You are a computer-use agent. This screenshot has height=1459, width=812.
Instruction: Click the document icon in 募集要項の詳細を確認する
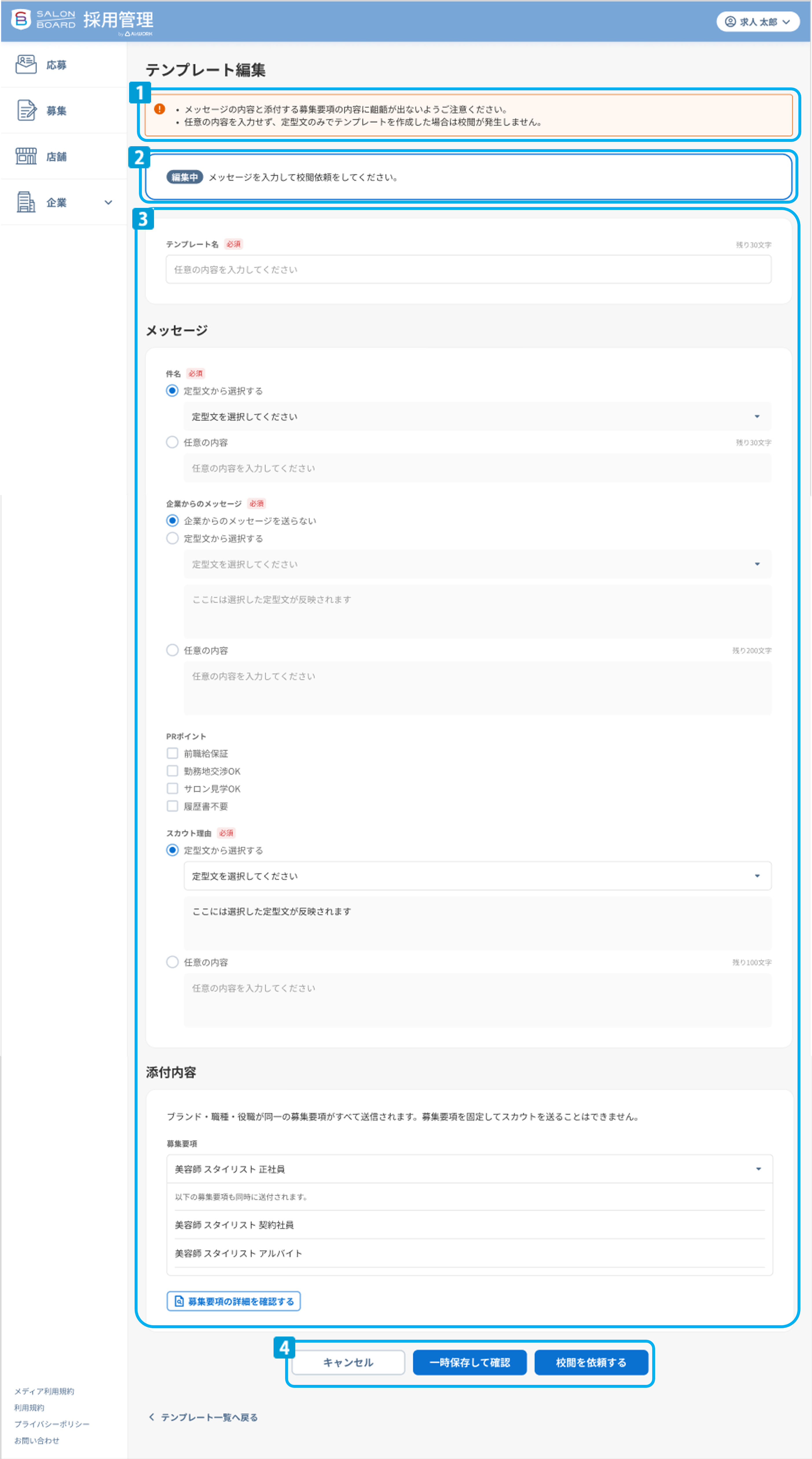179,1301
